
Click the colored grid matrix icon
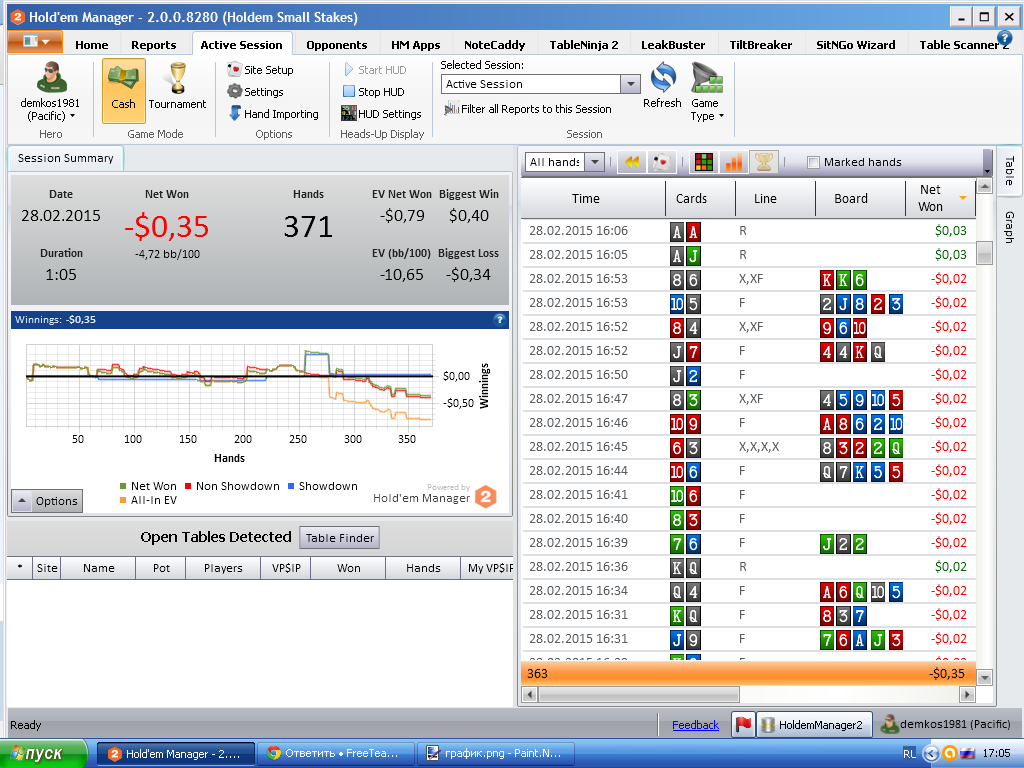click(703, 162)
